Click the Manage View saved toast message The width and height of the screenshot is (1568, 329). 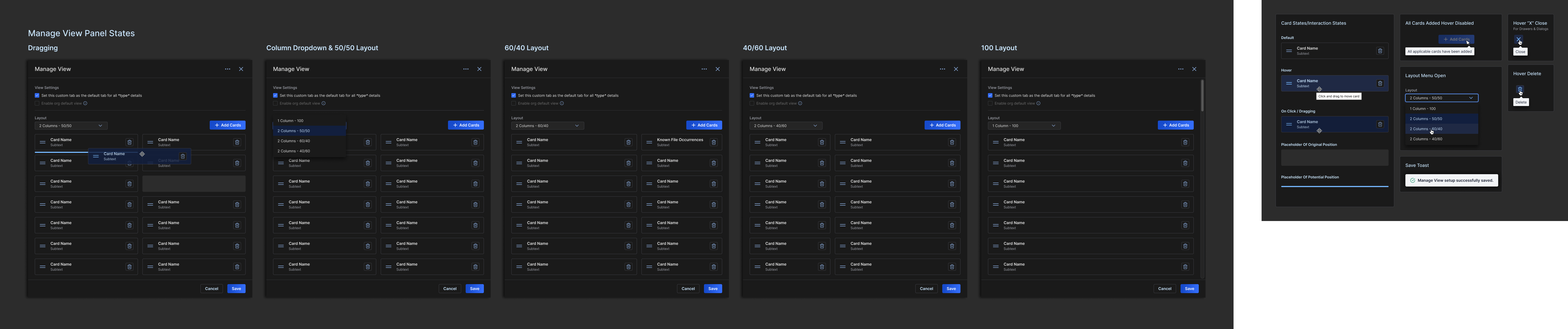[1451, 180]
